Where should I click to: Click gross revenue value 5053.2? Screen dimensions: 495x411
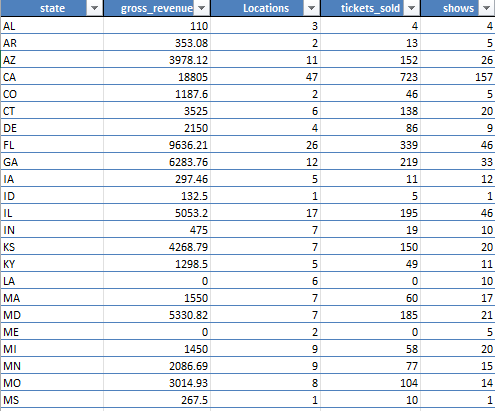[x=191, y=213]
